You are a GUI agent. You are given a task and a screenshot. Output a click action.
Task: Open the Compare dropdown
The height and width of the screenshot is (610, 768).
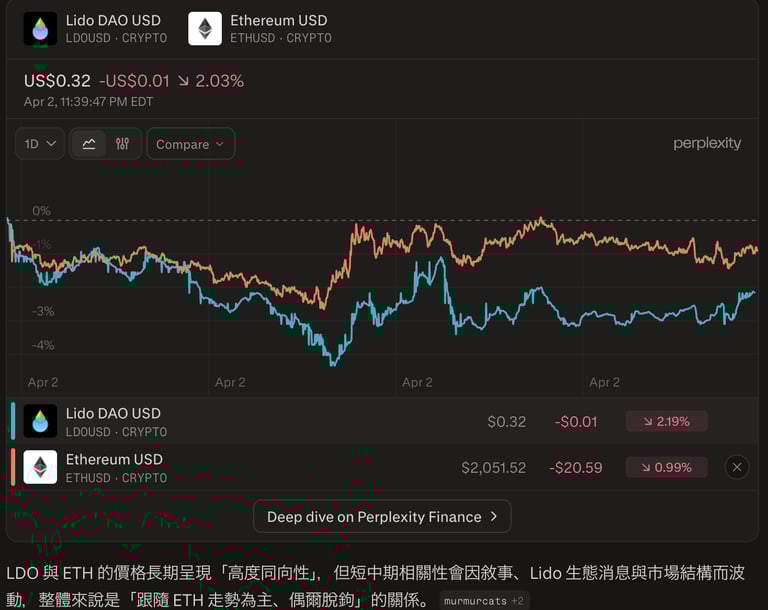[191, 144]
